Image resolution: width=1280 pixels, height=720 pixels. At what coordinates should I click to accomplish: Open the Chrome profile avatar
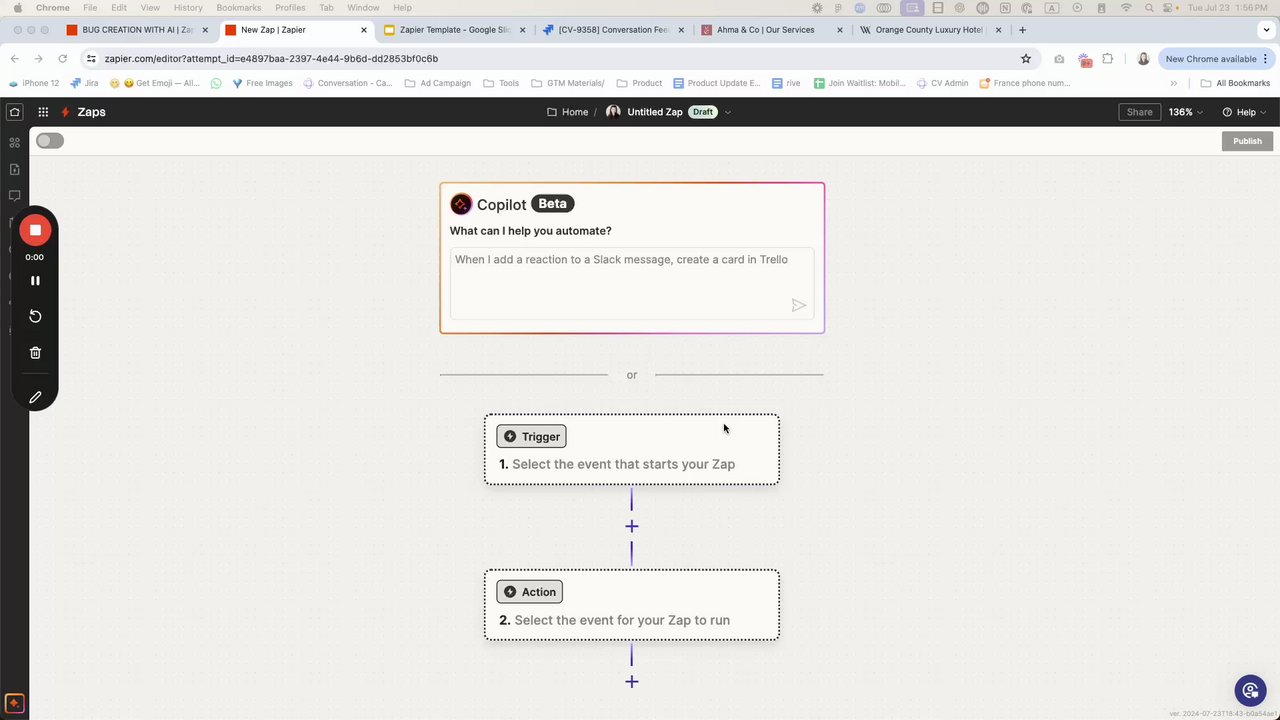1143,59
